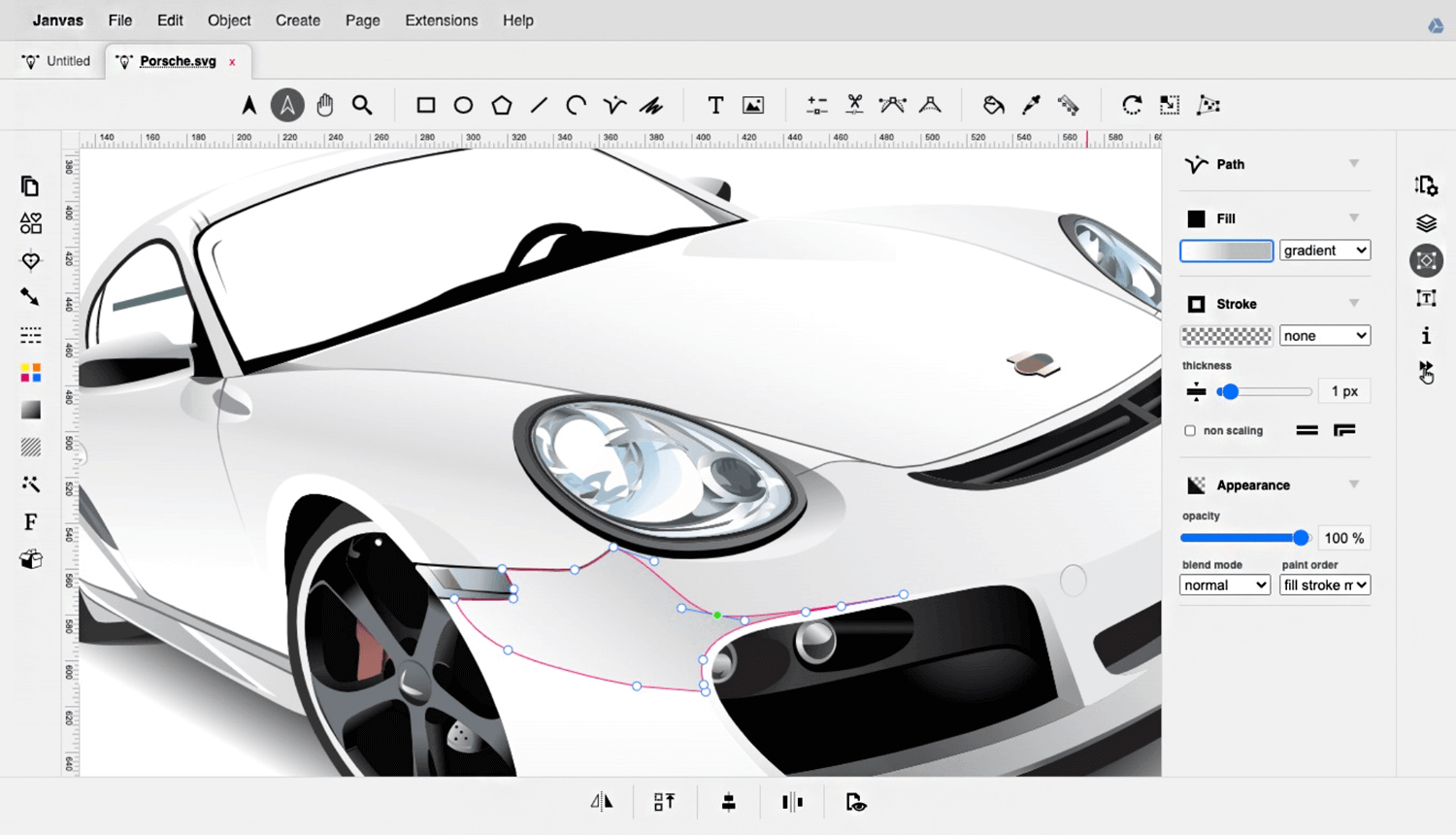Open the Help menu
This screenshot has height=835, width=1456.
(x=518, y=20)
